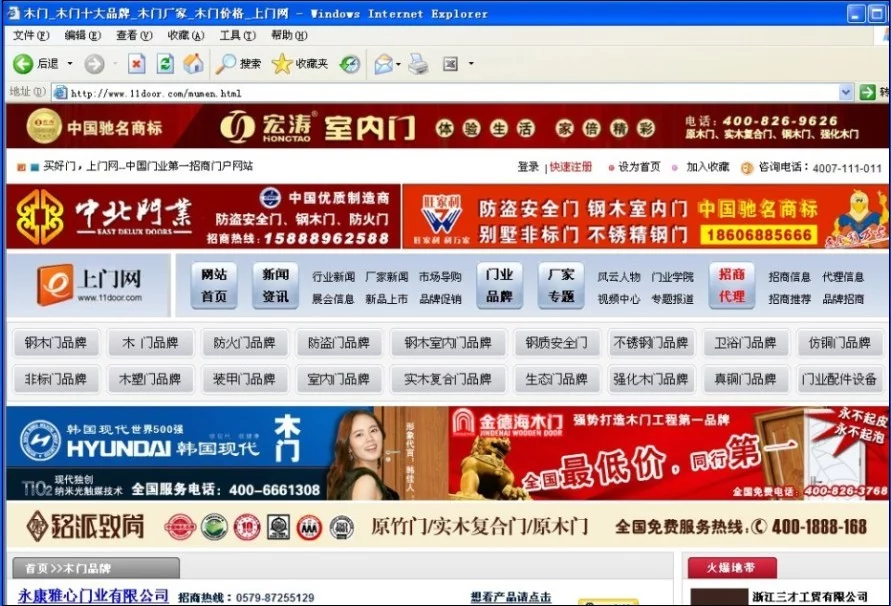Open the 工具 menu
The width and height of the screenshot is (891, 606).
238,36
